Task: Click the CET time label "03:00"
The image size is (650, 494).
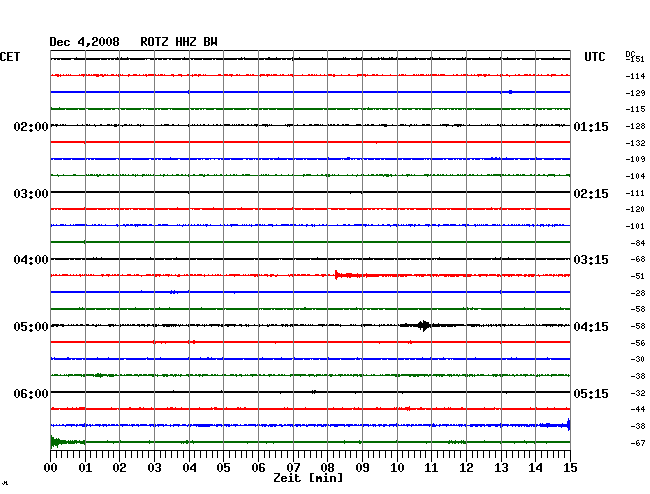Action: pyautogui.click(x=31, y=194)
